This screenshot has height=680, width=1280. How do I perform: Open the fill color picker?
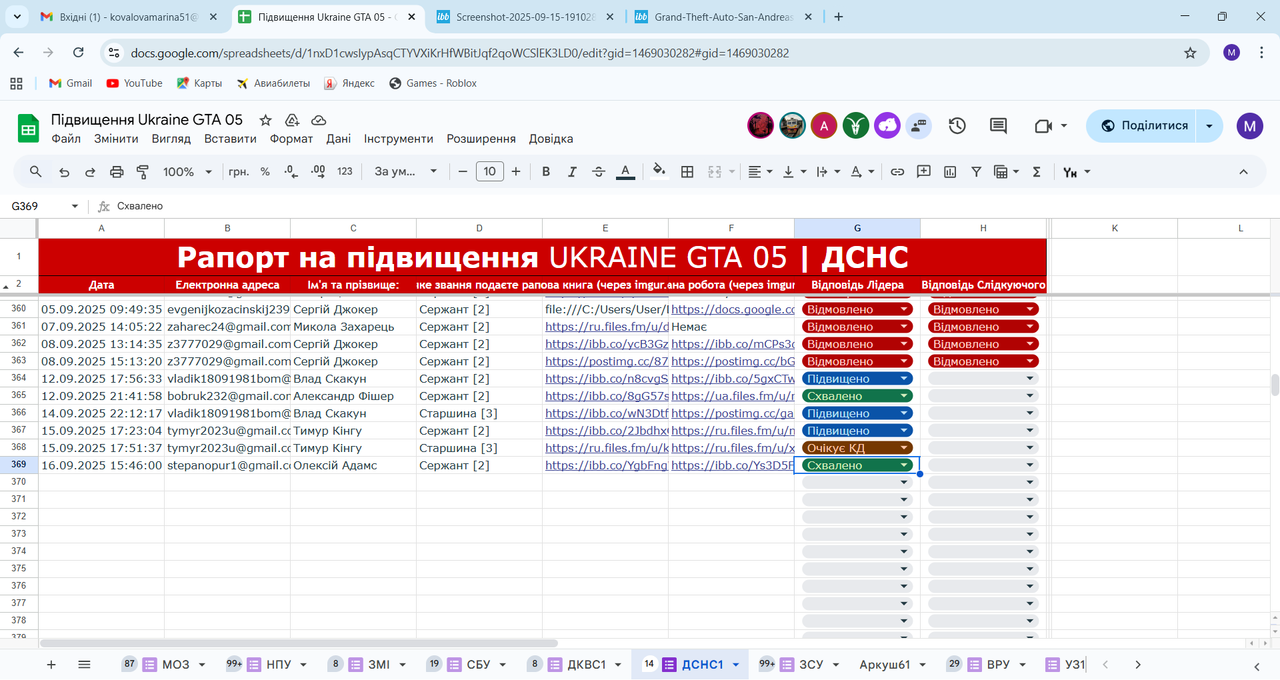(x=659, y=172)
